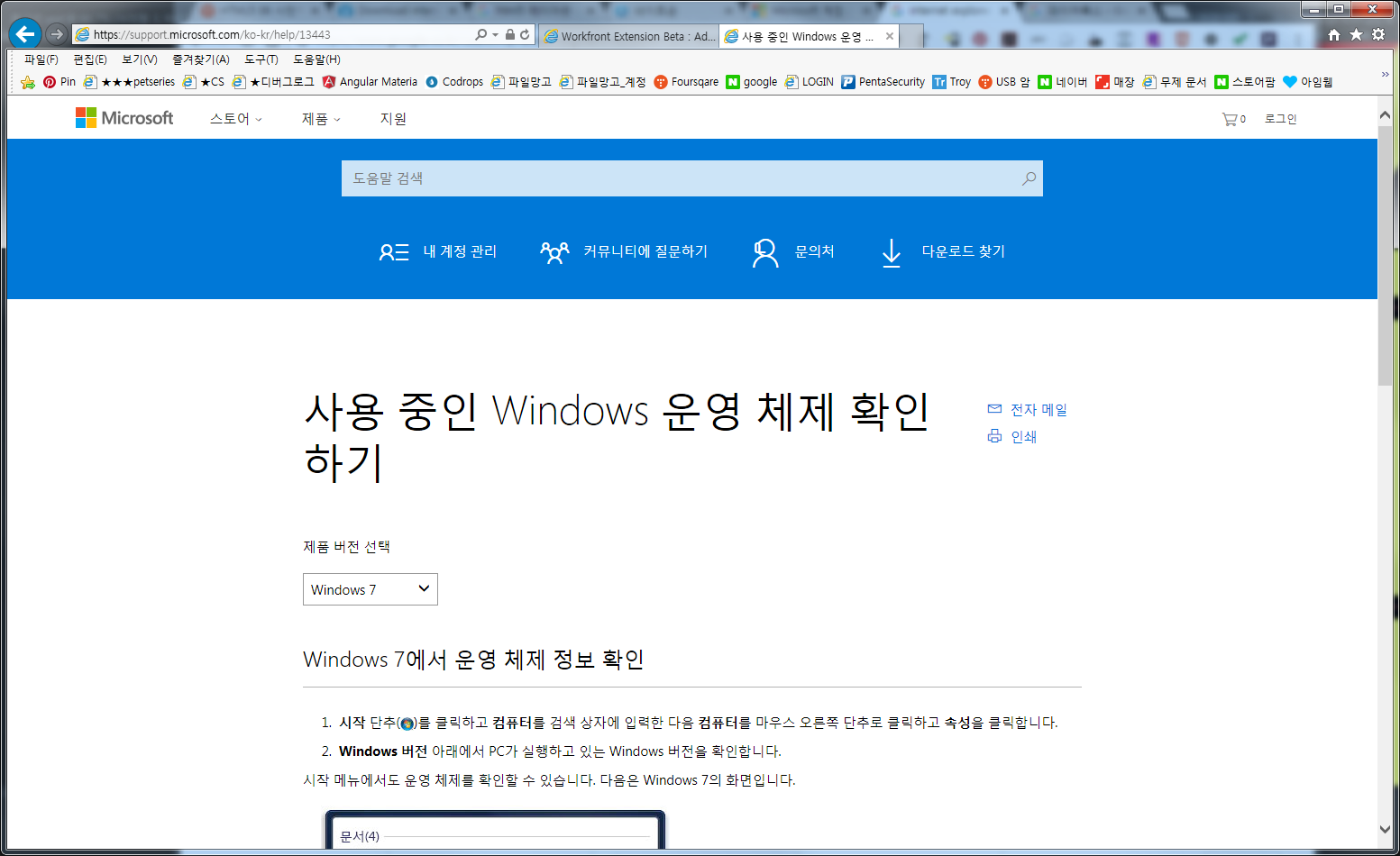1400x856 pixels.
Task: Open 커뮤니티에 질문하기 link
Action: pyautogui.click(x=624, y=251)
